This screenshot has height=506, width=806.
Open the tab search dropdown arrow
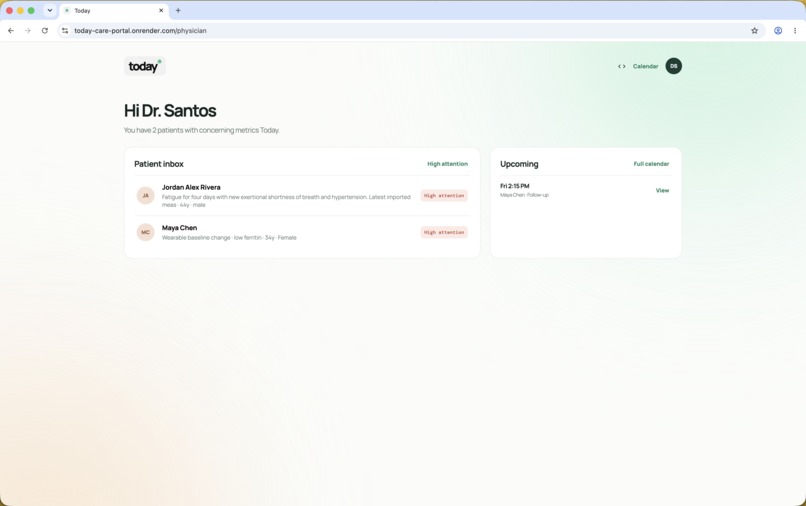(x=50, y=10)
